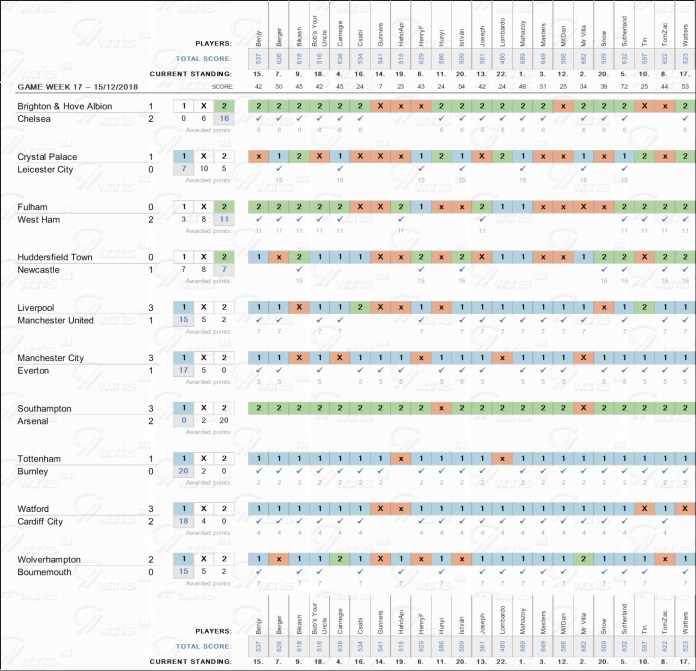
Task: Click the Game Week 17 – 15/12/2018 heading
Action: [76, 87]
